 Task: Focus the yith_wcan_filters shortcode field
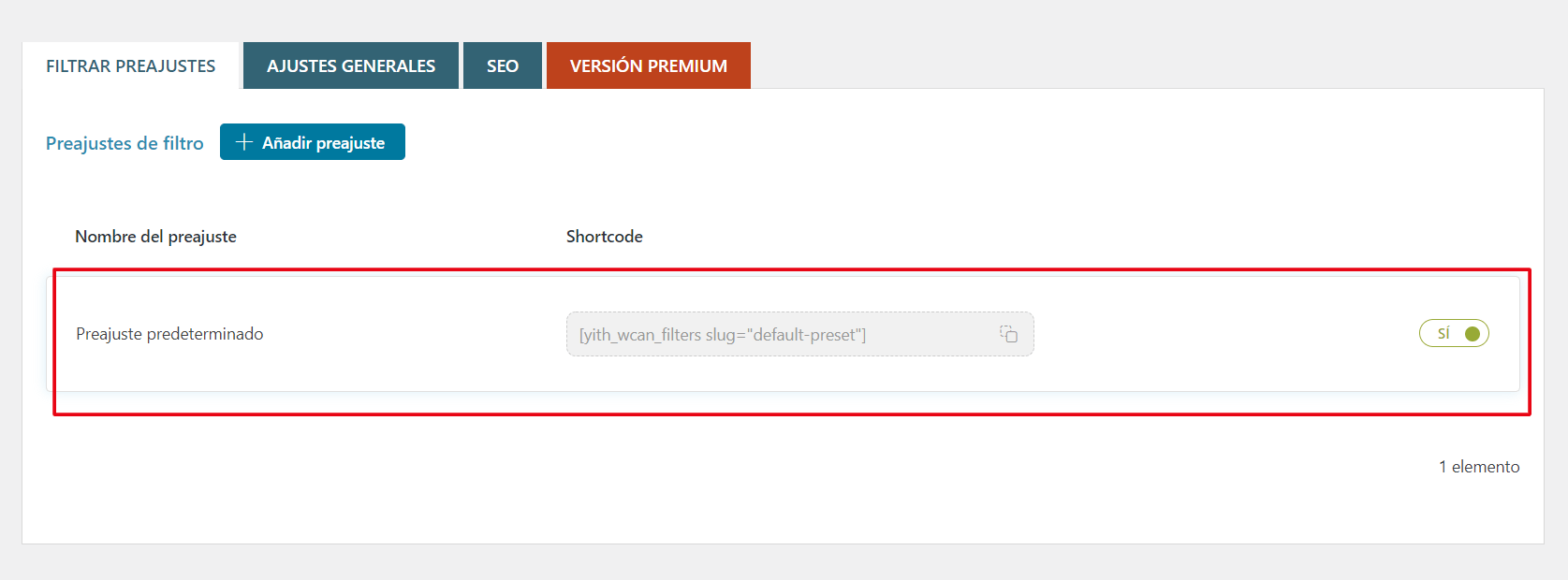click(800, 334)
